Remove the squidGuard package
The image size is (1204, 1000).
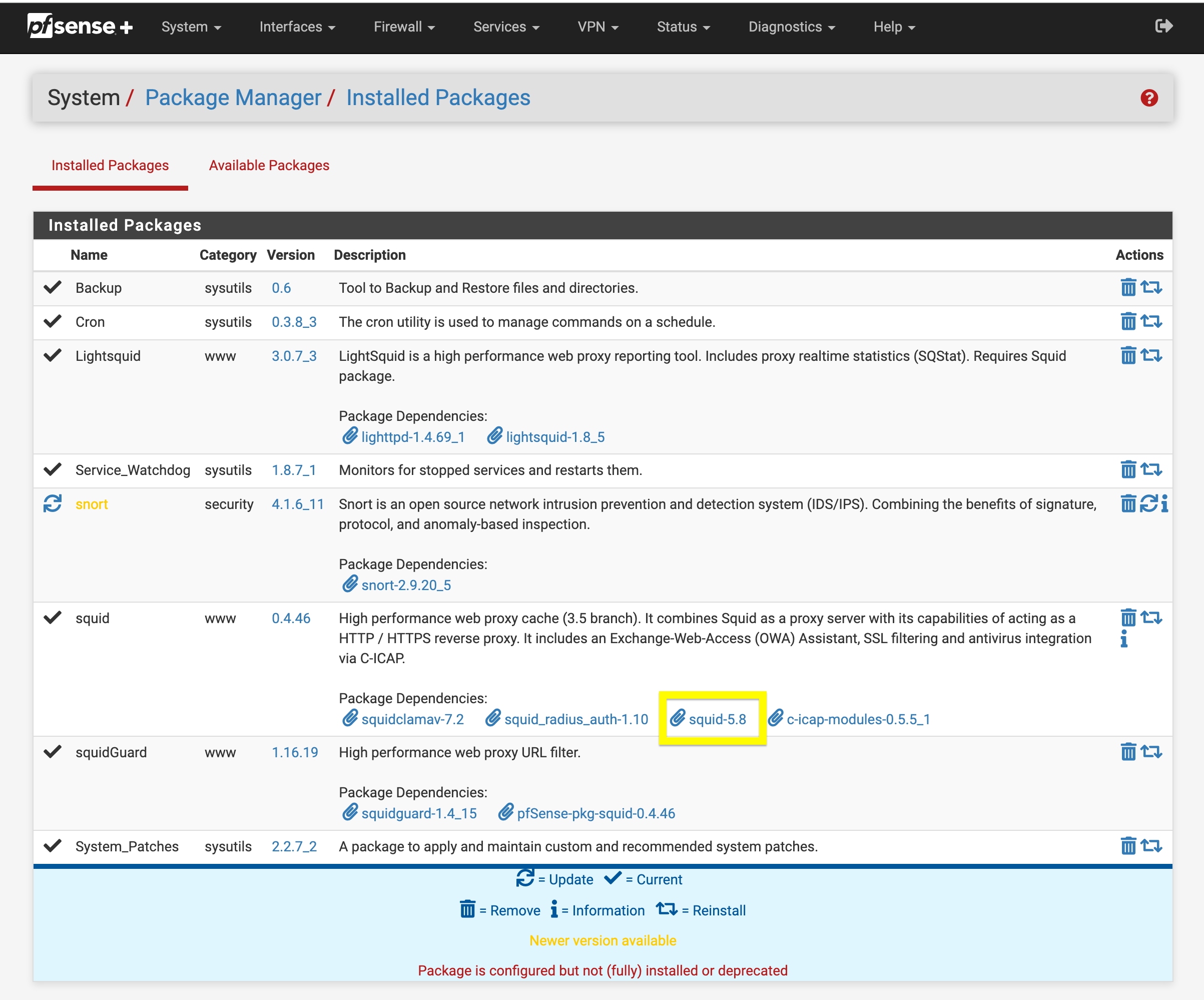point(1128,752)
